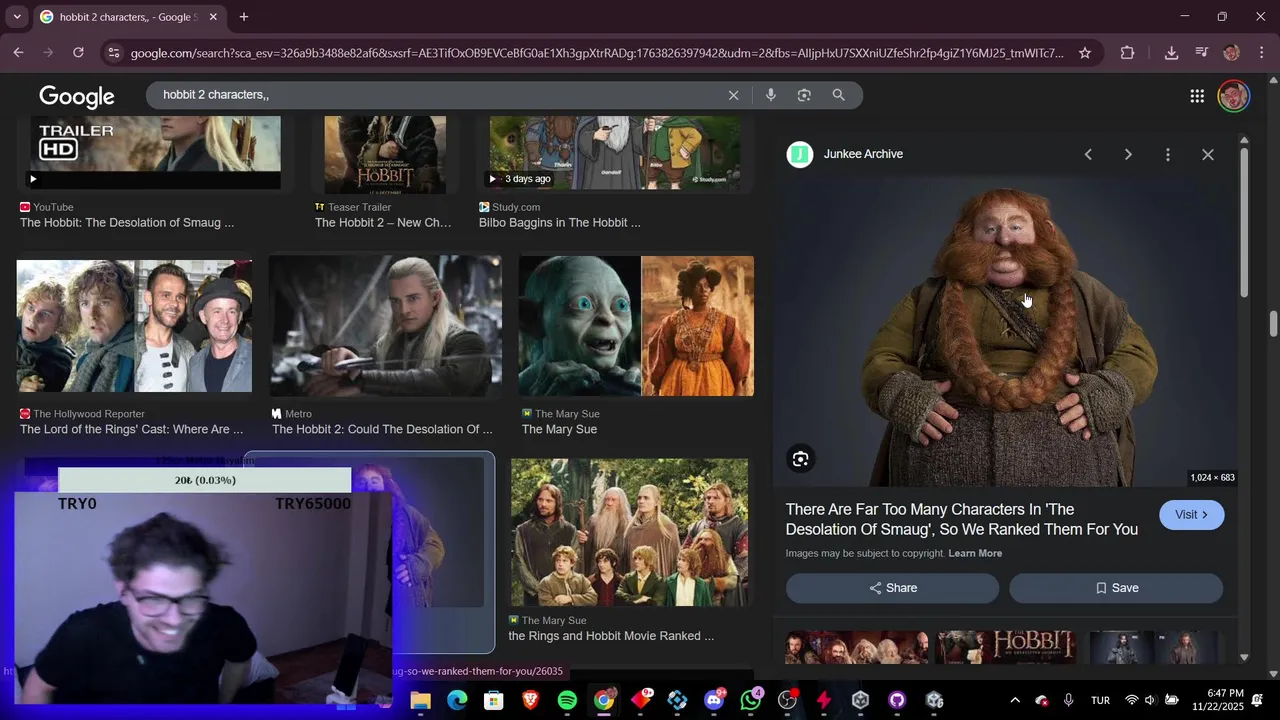Click the Google logo

[x=77, y=96]
